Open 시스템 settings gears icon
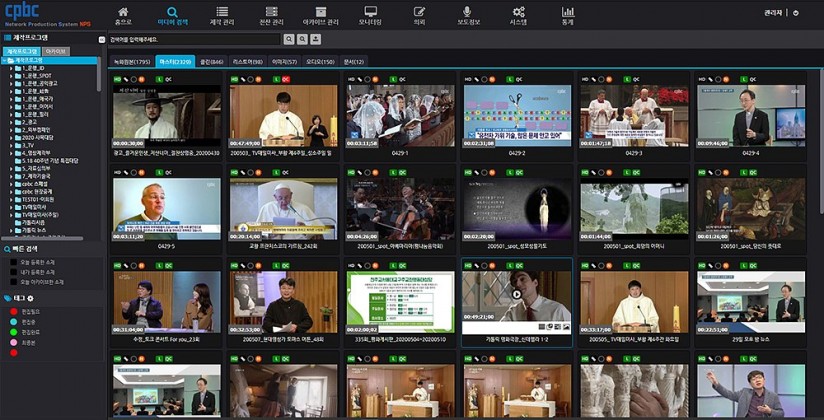The width and height of the screenshot is (824, 420). tap(518, 15)
